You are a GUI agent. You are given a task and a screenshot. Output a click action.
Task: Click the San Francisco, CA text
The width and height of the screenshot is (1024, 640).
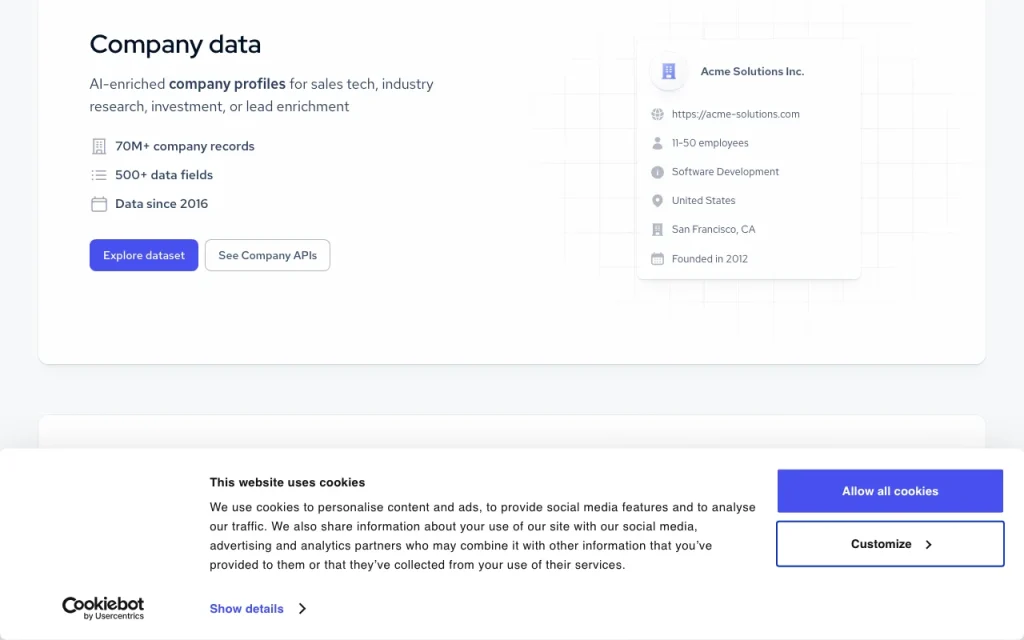713,229
